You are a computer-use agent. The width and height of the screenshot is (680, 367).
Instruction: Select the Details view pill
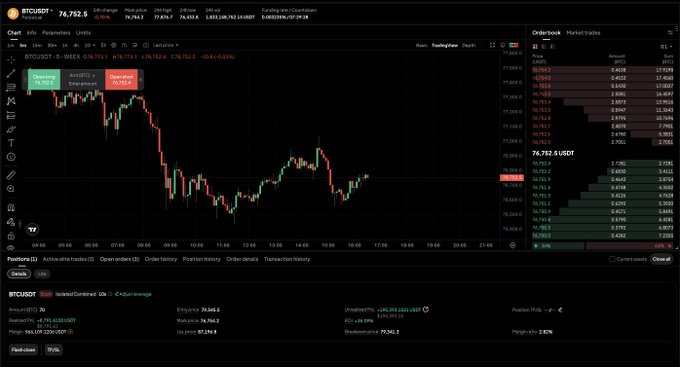point(19,274)
